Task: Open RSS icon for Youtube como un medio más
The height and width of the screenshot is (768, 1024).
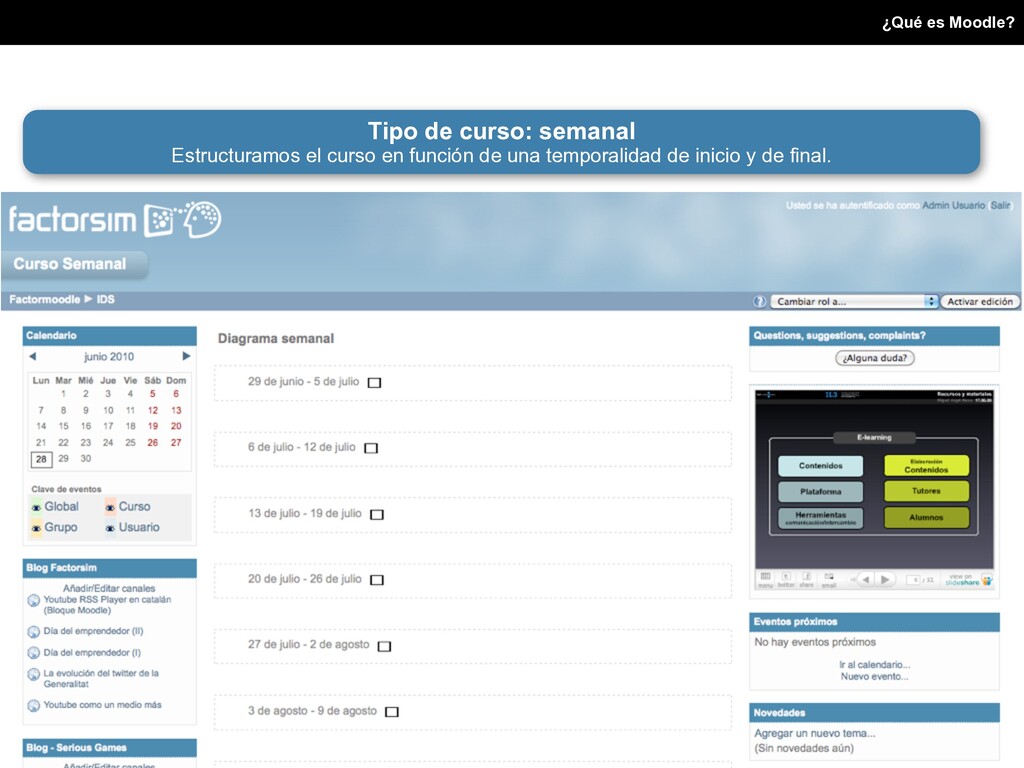Action: (x=34, y=705)
